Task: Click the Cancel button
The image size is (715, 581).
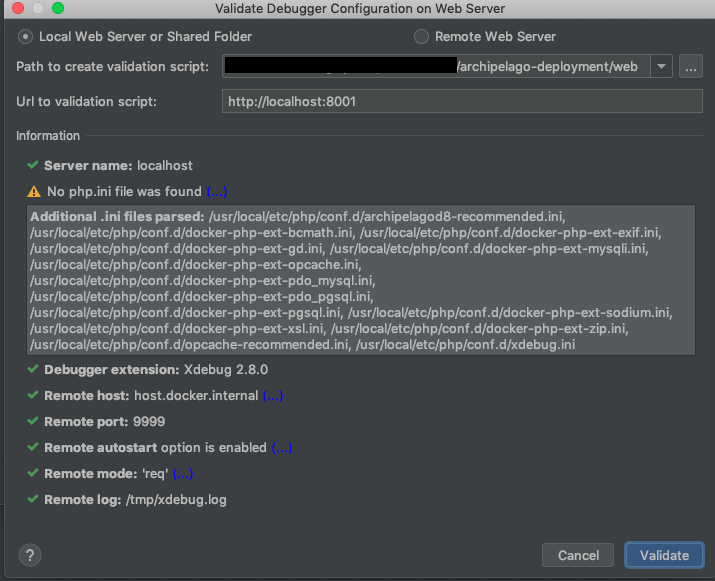Action: 578,555
